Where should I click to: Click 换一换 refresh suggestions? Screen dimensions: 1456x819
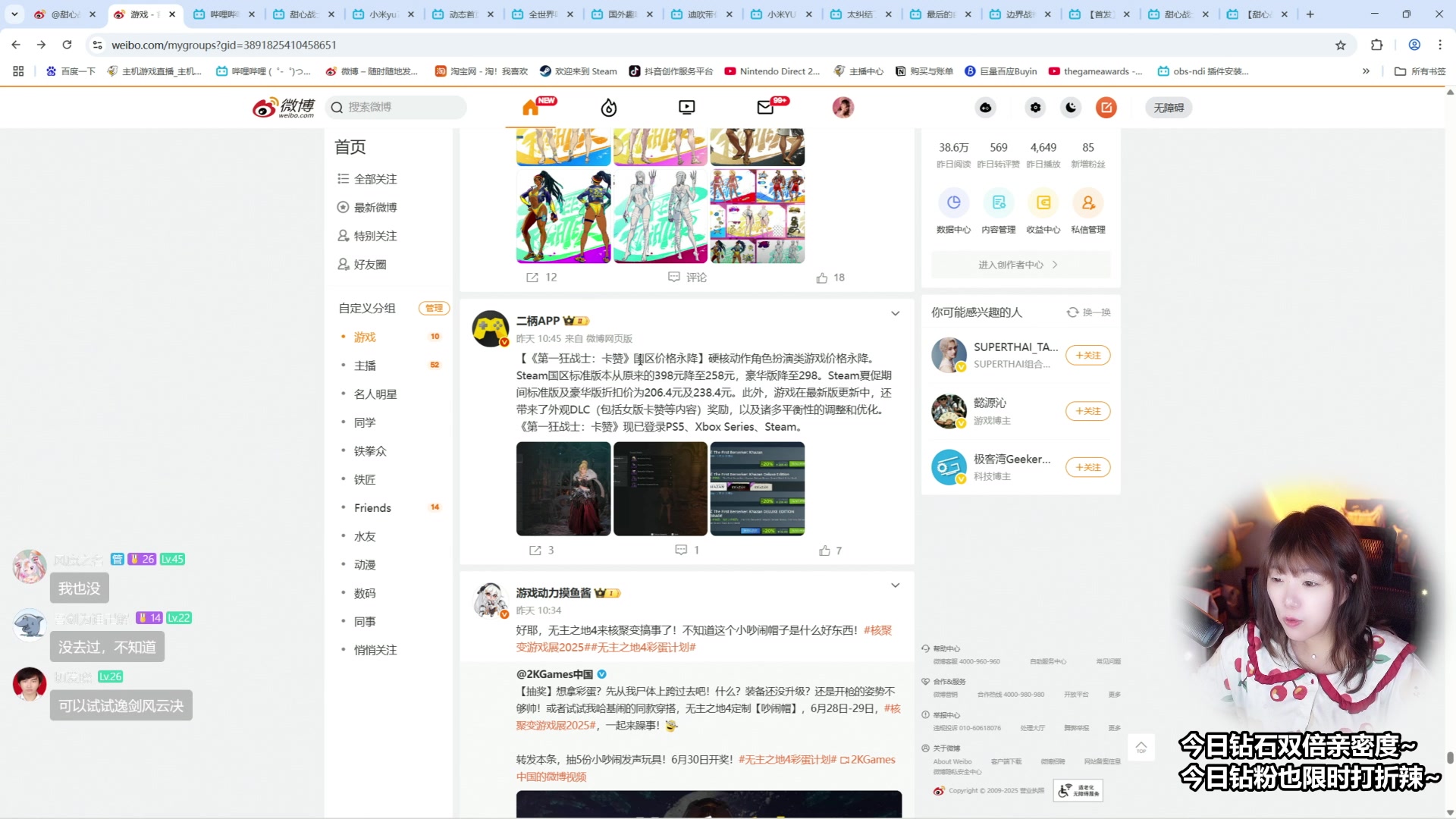point(1088,312)
